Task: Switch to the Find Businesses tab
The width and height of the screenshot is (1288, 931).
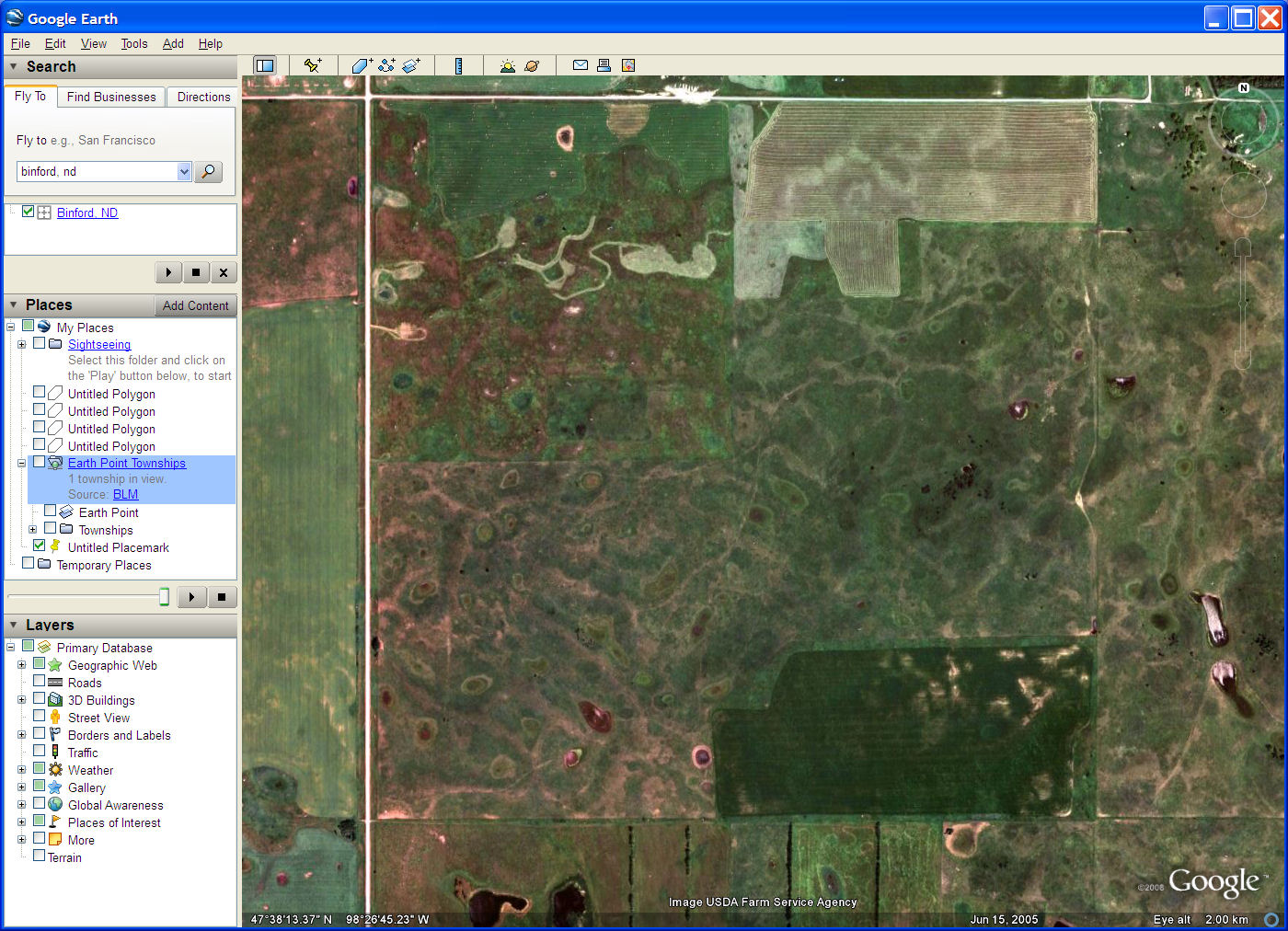Action: click(x=111, y=97)
